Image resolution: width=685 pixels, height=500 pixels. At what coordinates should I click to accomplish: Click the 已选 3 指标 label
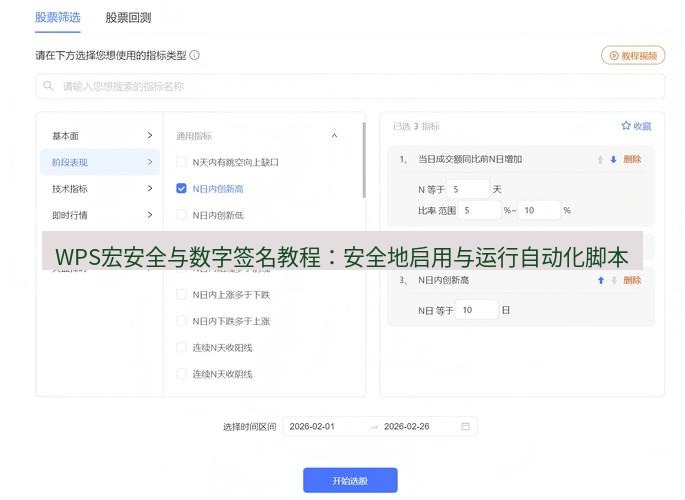point(416,126)
